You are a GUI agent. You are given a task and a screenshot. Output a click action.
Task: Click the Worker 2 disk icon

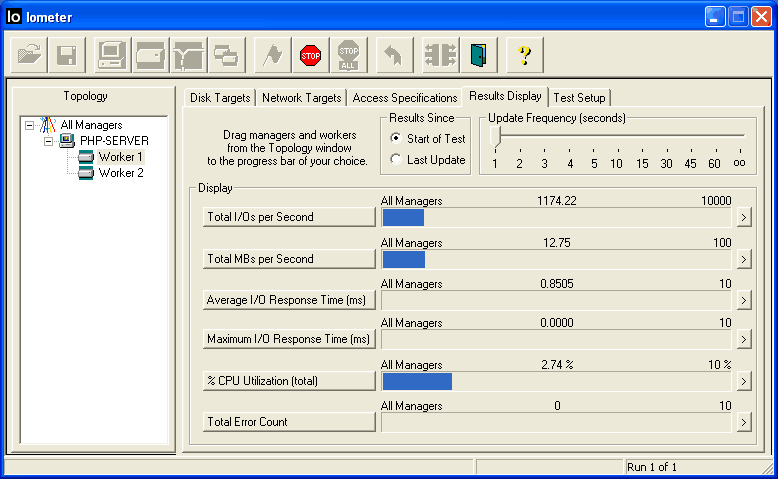(85, 173)
